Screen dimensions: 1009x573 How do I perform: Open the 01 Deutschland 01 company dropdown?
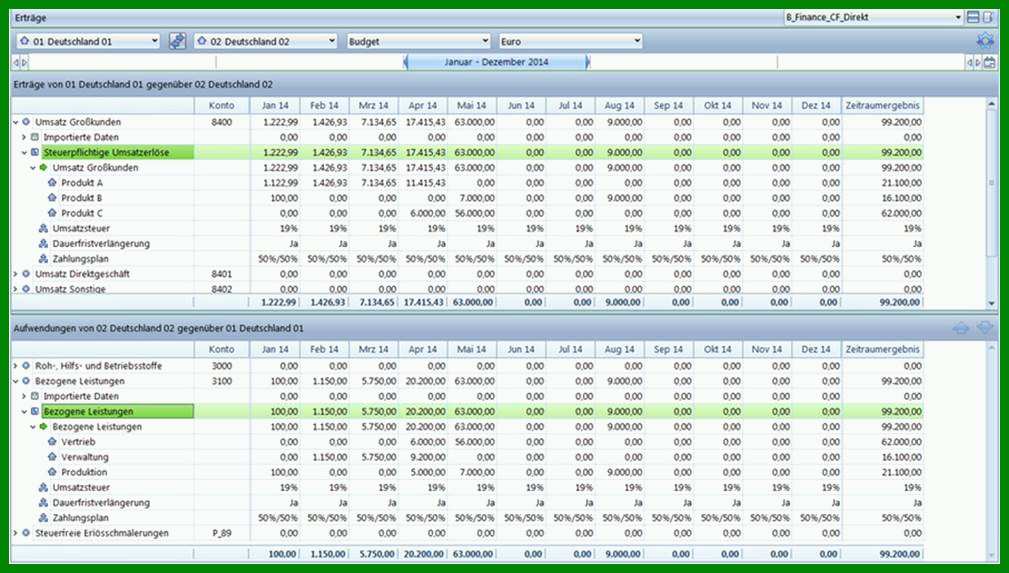(x=88, y=41)
